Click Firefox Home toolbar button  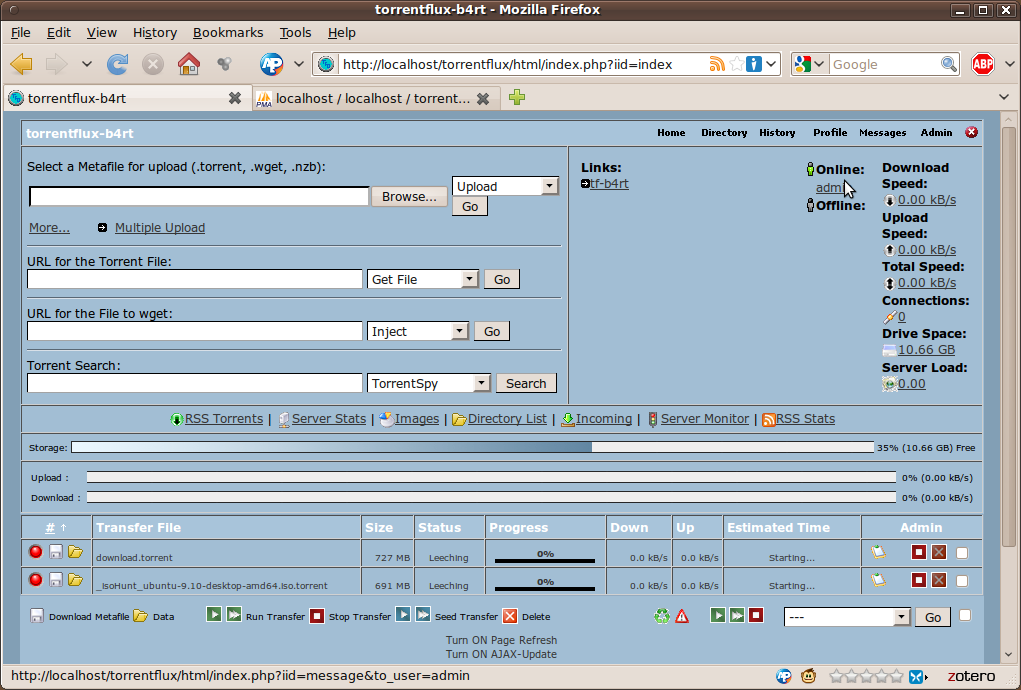coord(189,64)
